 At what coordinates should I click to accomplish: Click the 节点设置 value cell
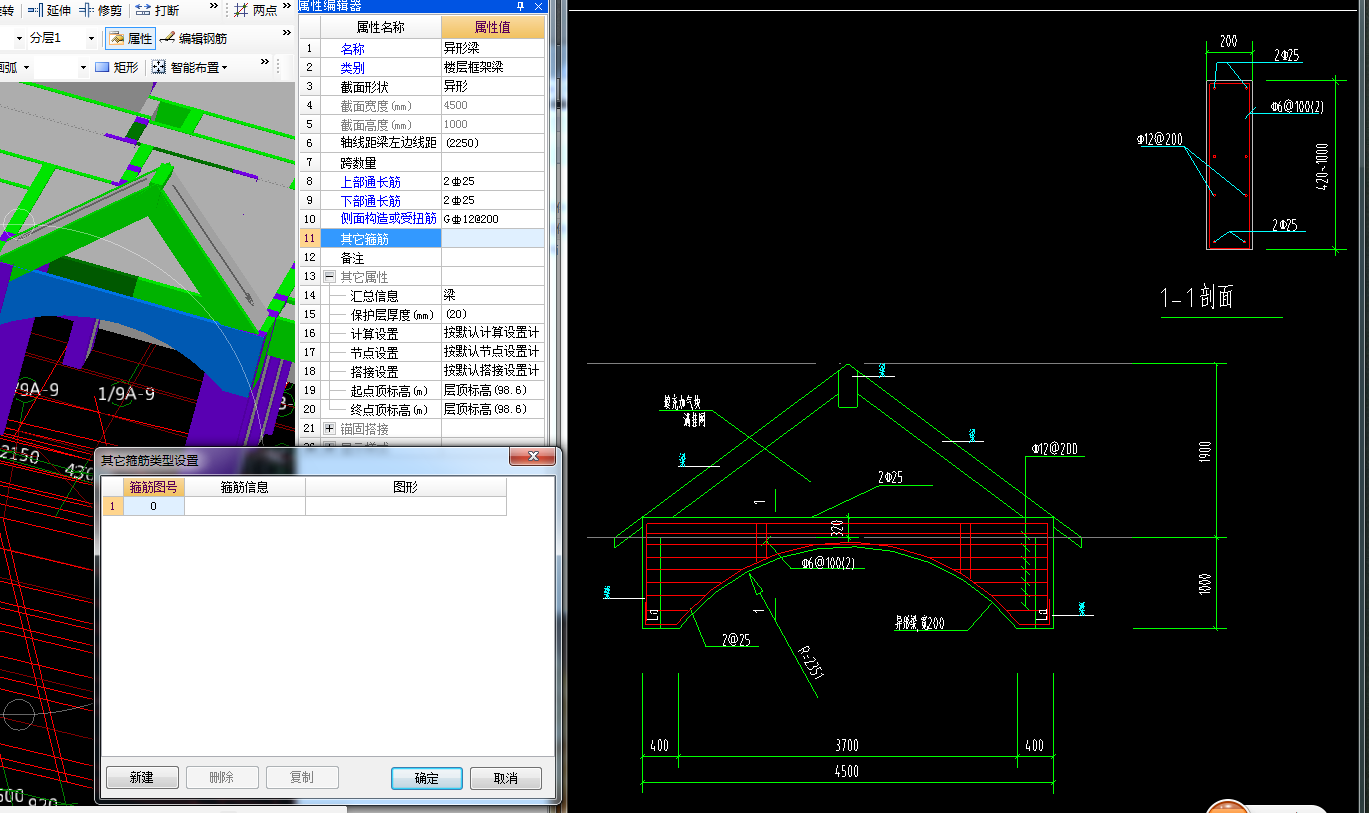tap(493, 352)
